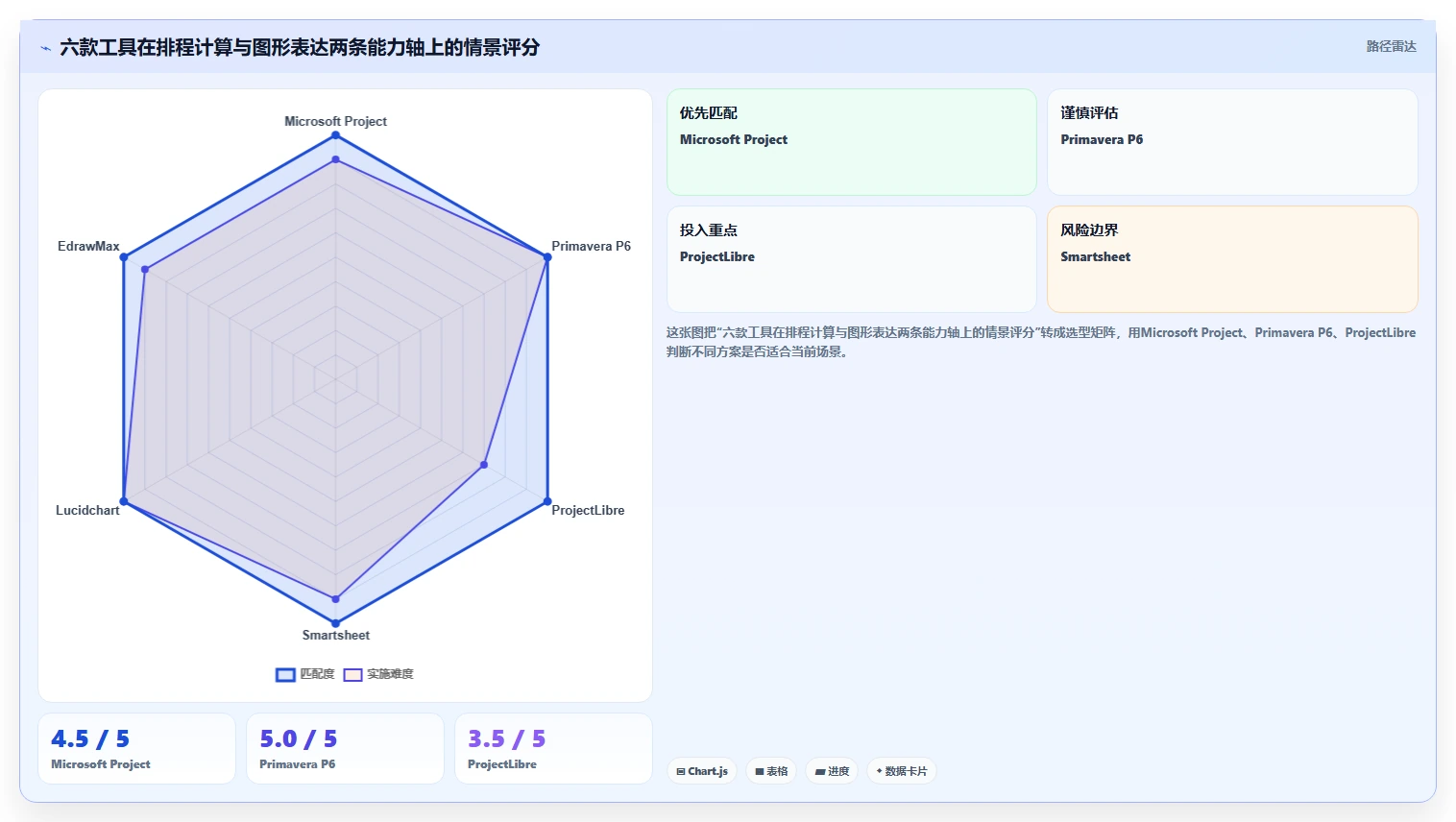Open the 优先匹配 Microsoft Project card

[852, 142]
